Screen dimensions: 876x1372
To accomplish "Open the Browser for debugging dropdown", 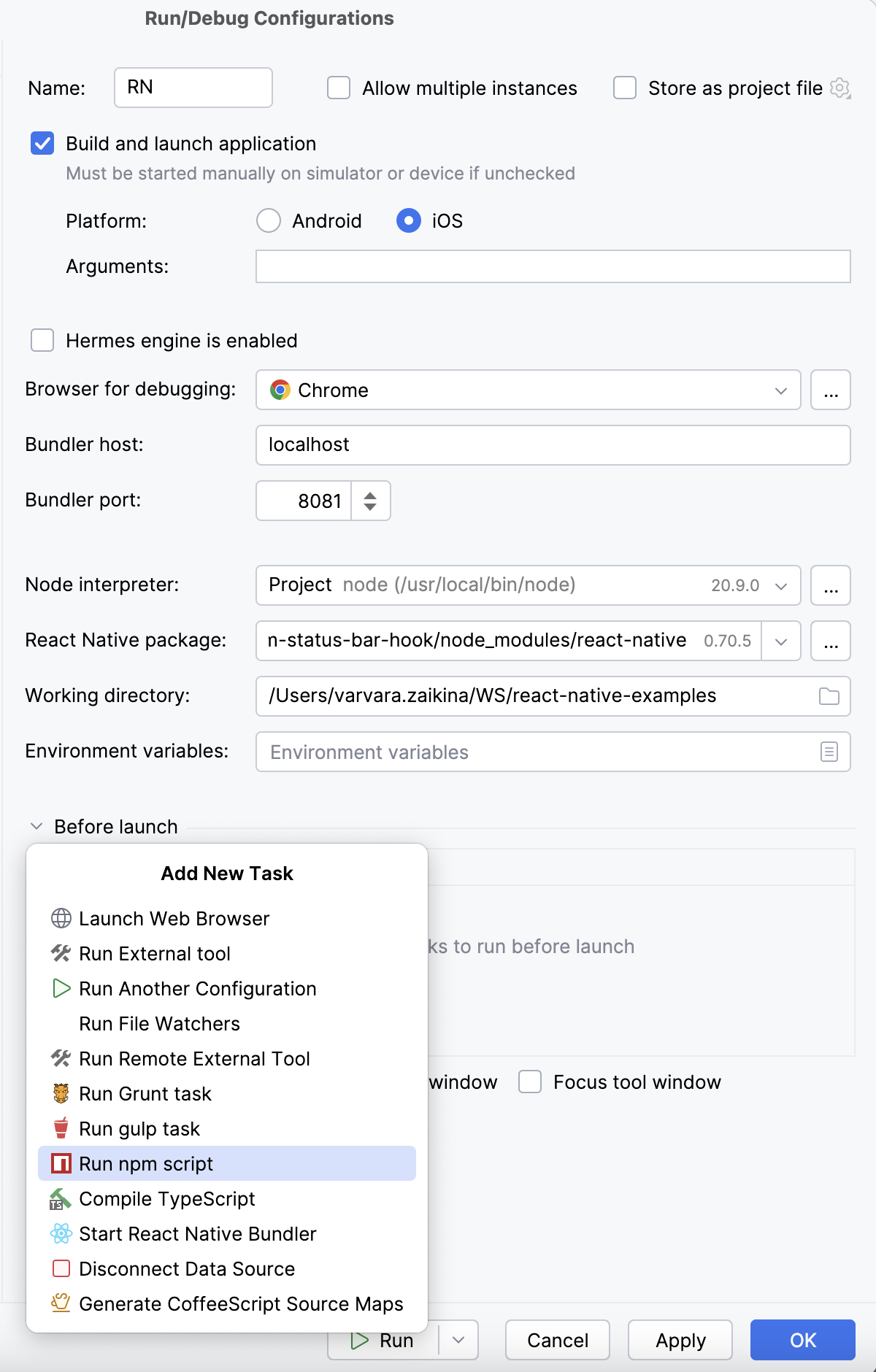I will point(780,390).
